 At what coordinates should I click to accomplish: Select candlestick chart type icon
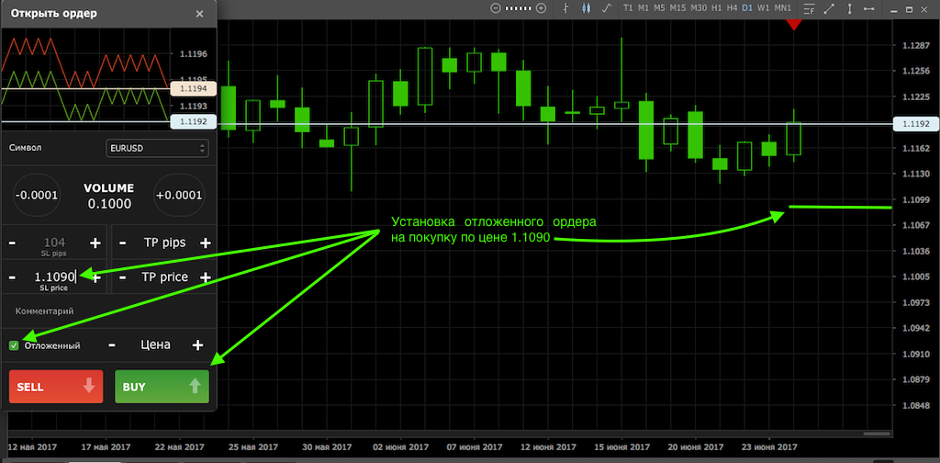coord(586,8)
